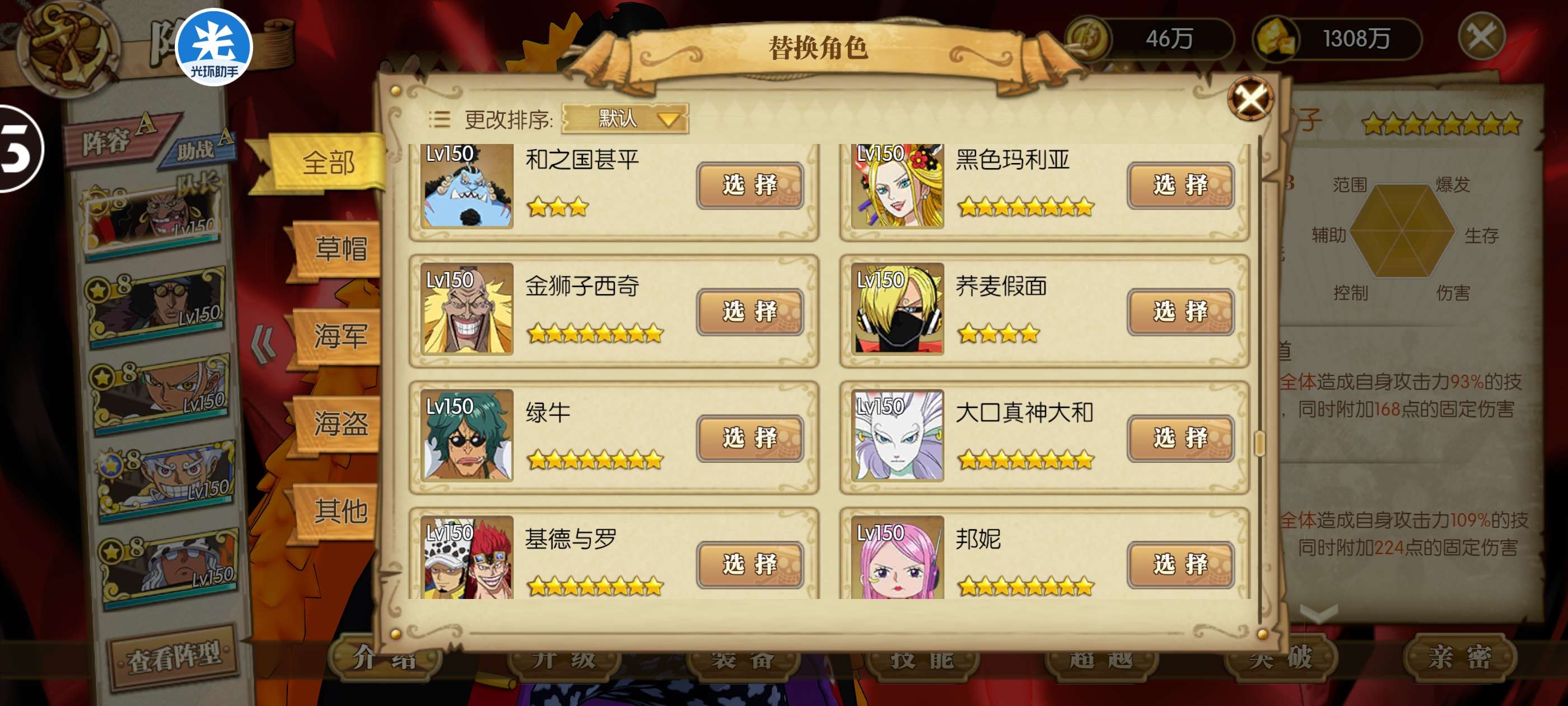Expand skill details with the down chevron
The height and width of the screenshot is (706, 1568).
click(x=1318, y=613)
